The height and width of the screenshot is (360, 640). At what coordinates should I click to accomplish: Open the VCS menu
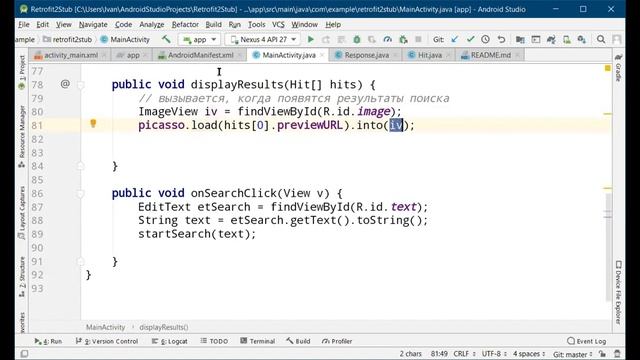pyautogui.click(x=278, y=24)
